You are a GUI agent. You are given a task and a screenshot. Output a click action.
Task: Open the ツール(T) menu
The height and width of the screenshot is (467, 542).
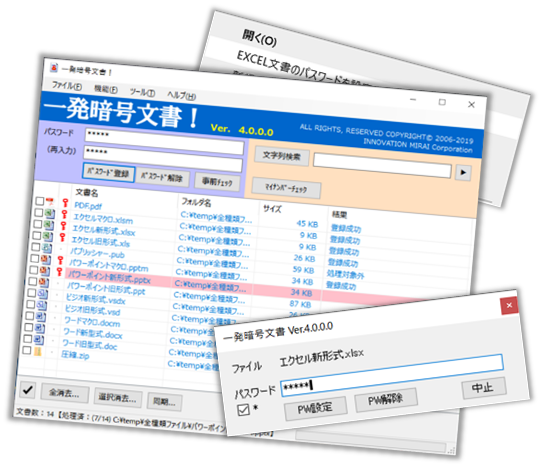(x=142, y=92)
